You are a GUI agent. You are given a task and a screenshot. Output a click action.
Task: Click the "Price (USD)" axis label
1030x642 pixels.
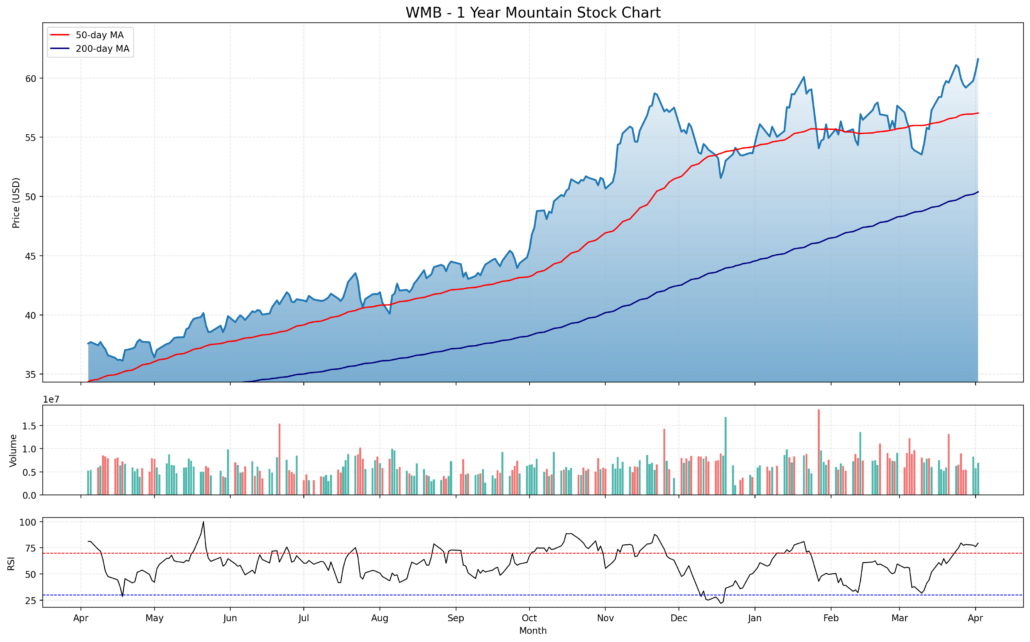coord(16,202)
